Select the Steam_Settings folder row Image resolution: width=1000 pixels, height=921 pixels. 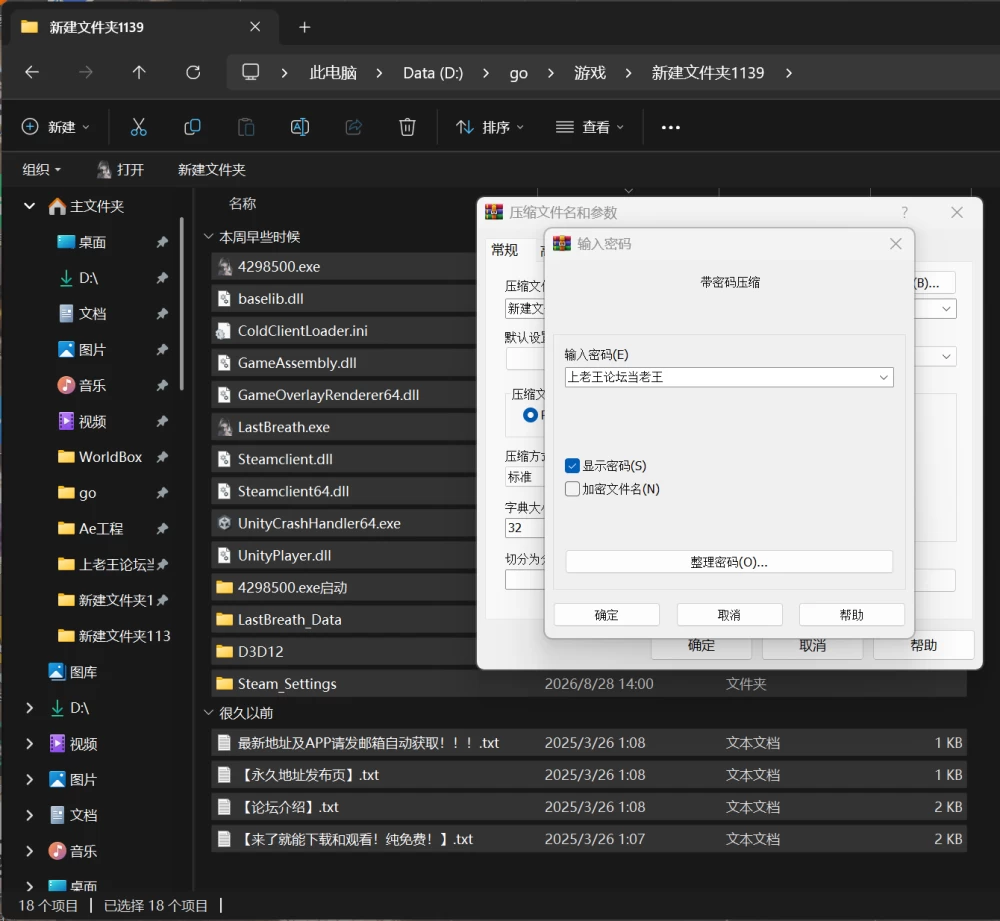click(x=589, y=684)
